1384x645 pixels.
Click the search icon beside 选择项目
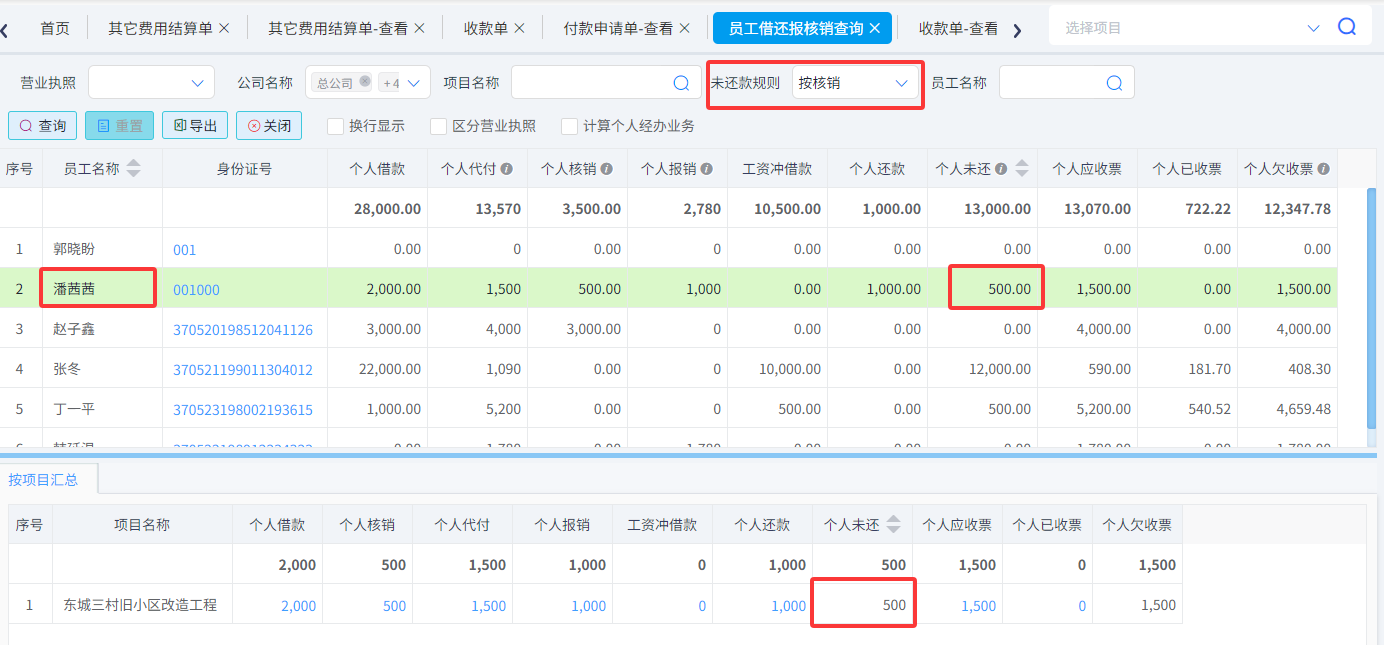pyautogui.click(x=1347, y=27)
